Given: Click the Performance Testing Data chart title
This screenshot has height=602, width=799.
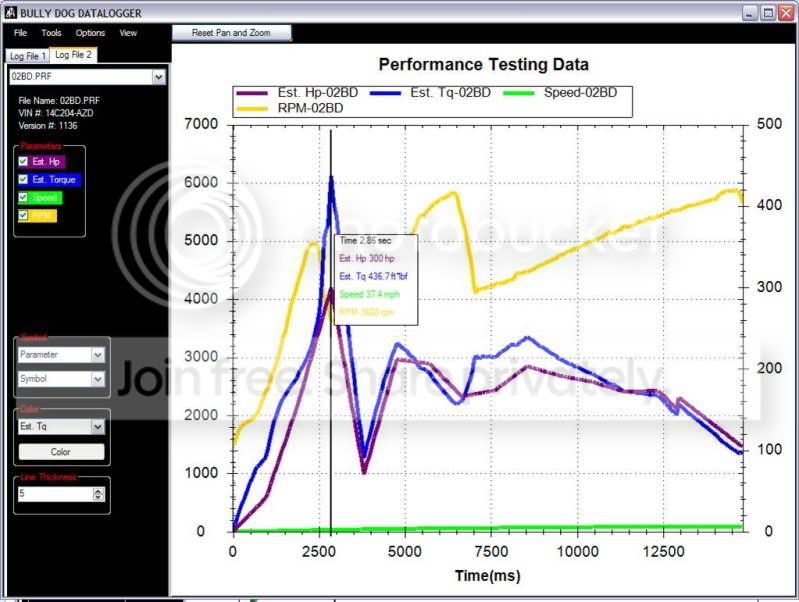Looking at the screenshot, I should (484, 65).
